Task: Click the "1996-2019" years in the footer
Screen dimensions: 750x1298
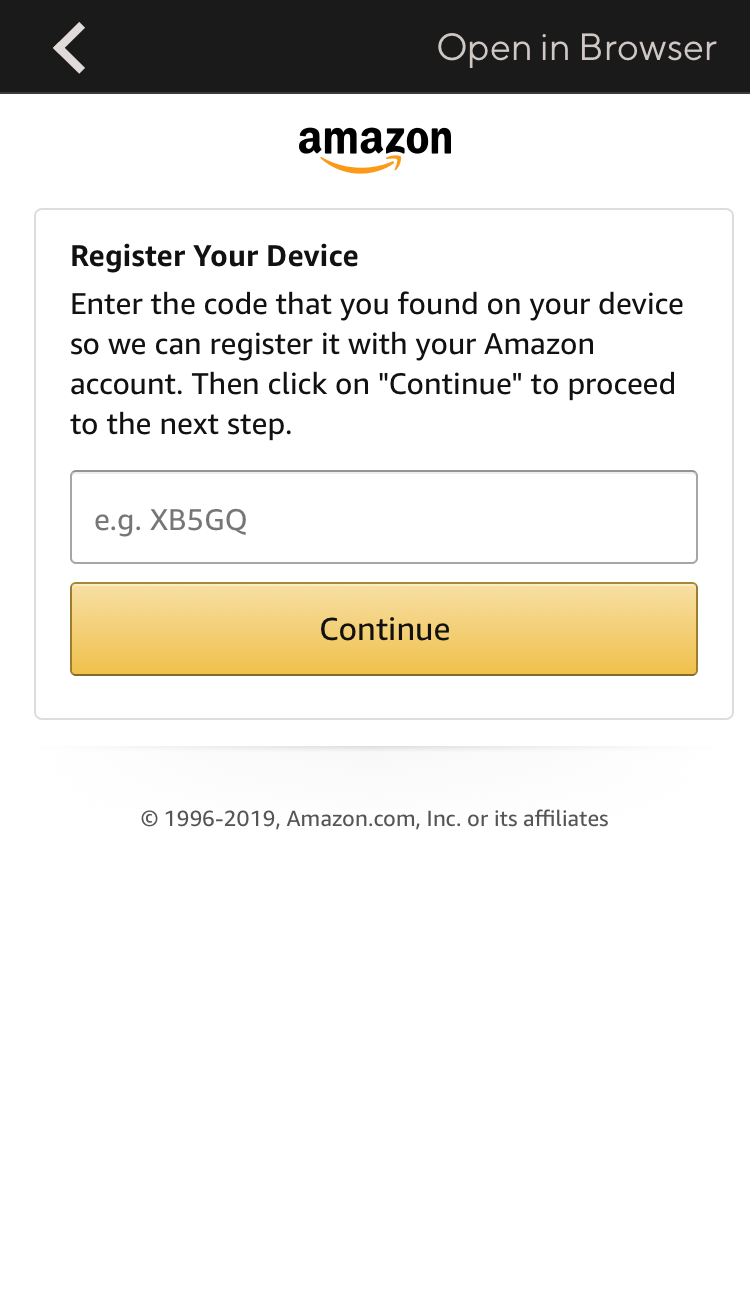Action: [x=220, y=818]
